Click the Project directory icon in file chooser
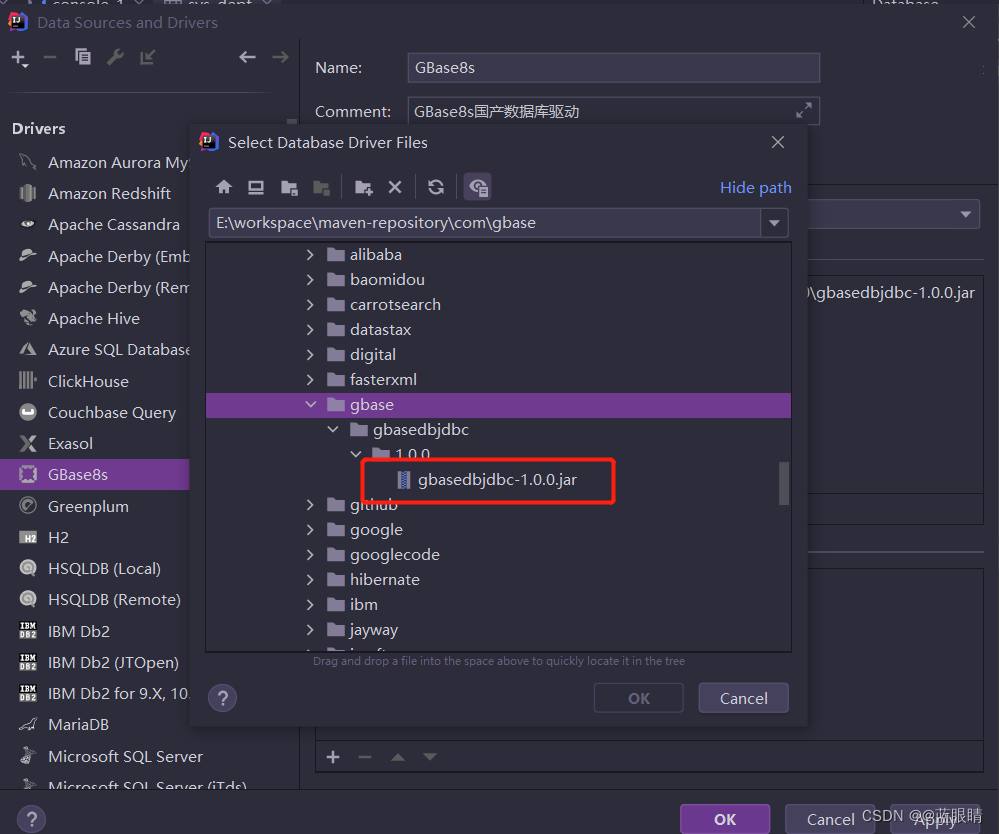 [289, 187]
